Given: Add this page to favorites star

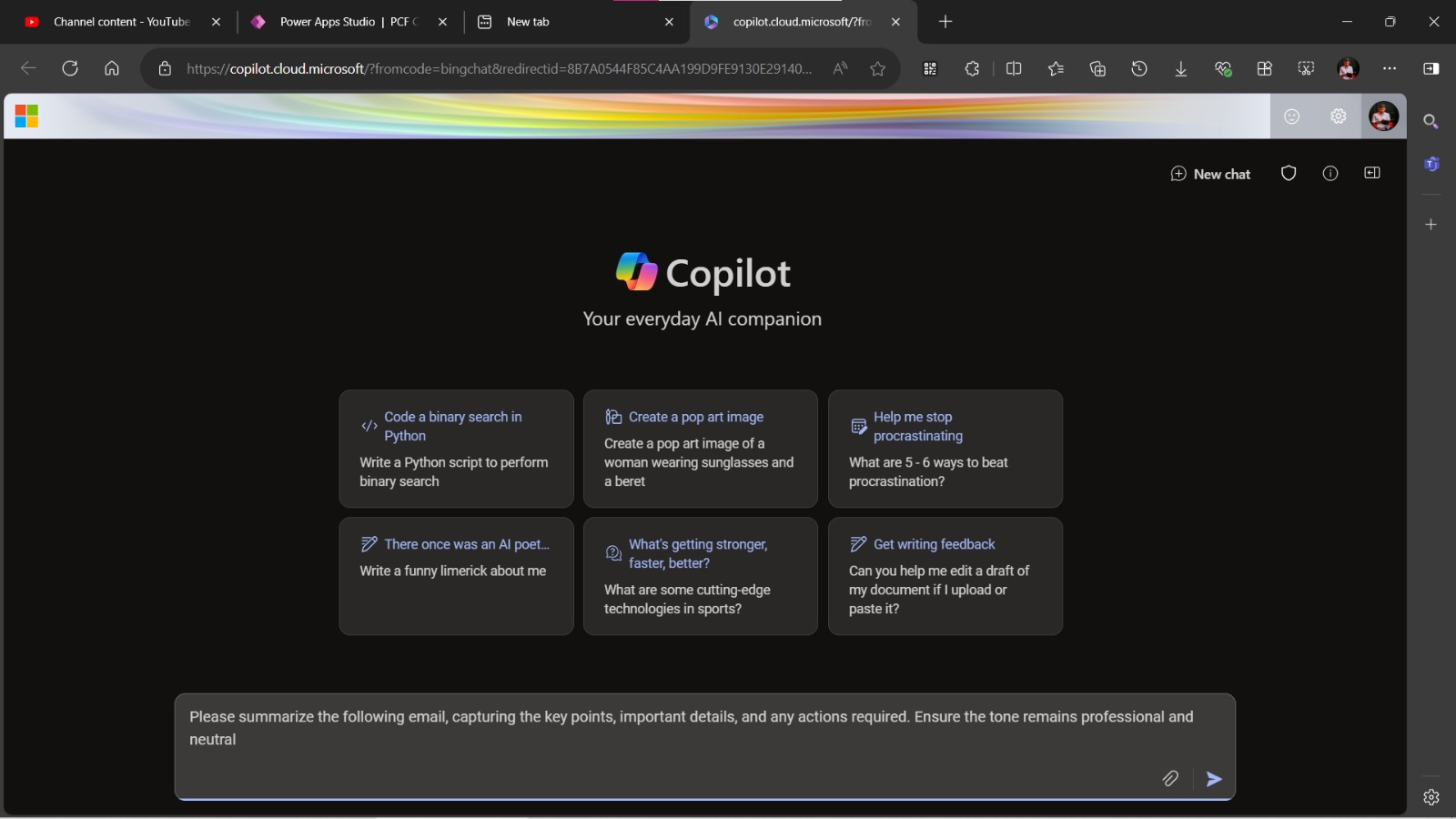Looking at the screenshot, I should point(877,68).
